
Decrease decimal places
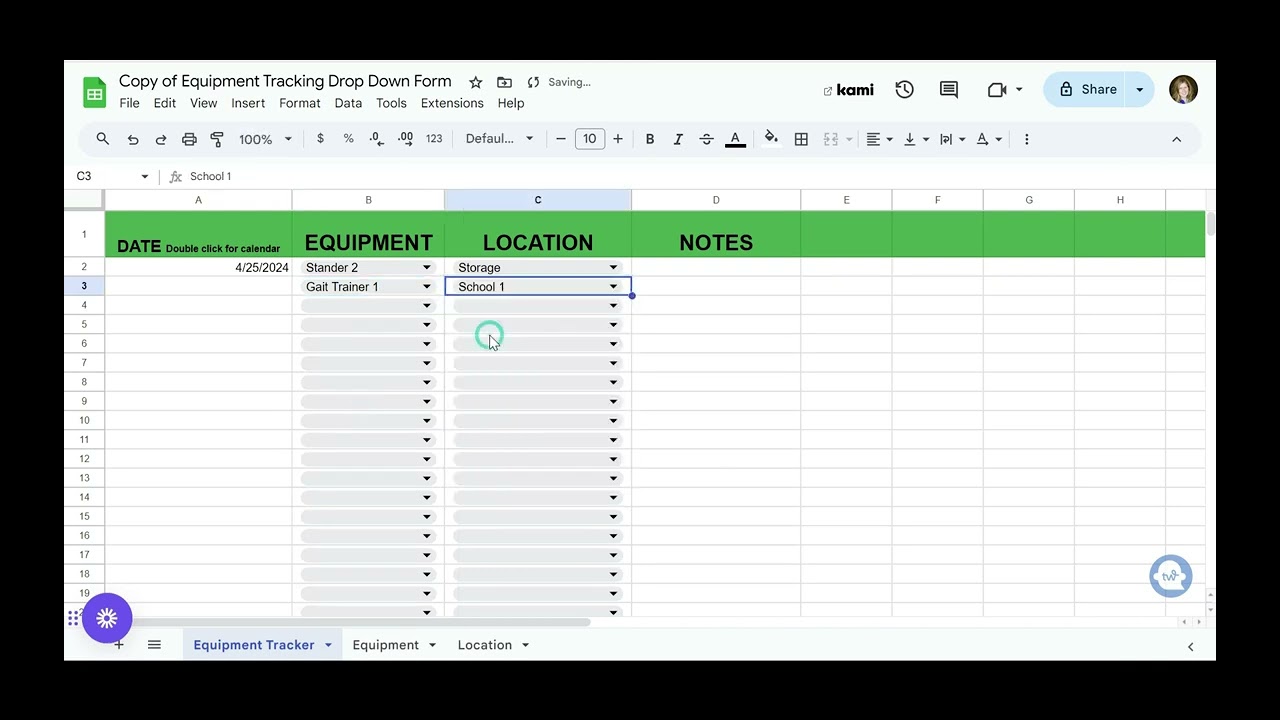(x=376, y=139)
